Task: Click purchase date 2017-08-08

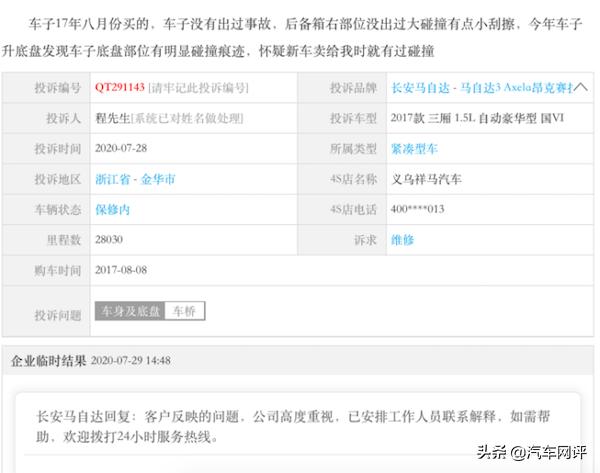Action: pos(121,270)
